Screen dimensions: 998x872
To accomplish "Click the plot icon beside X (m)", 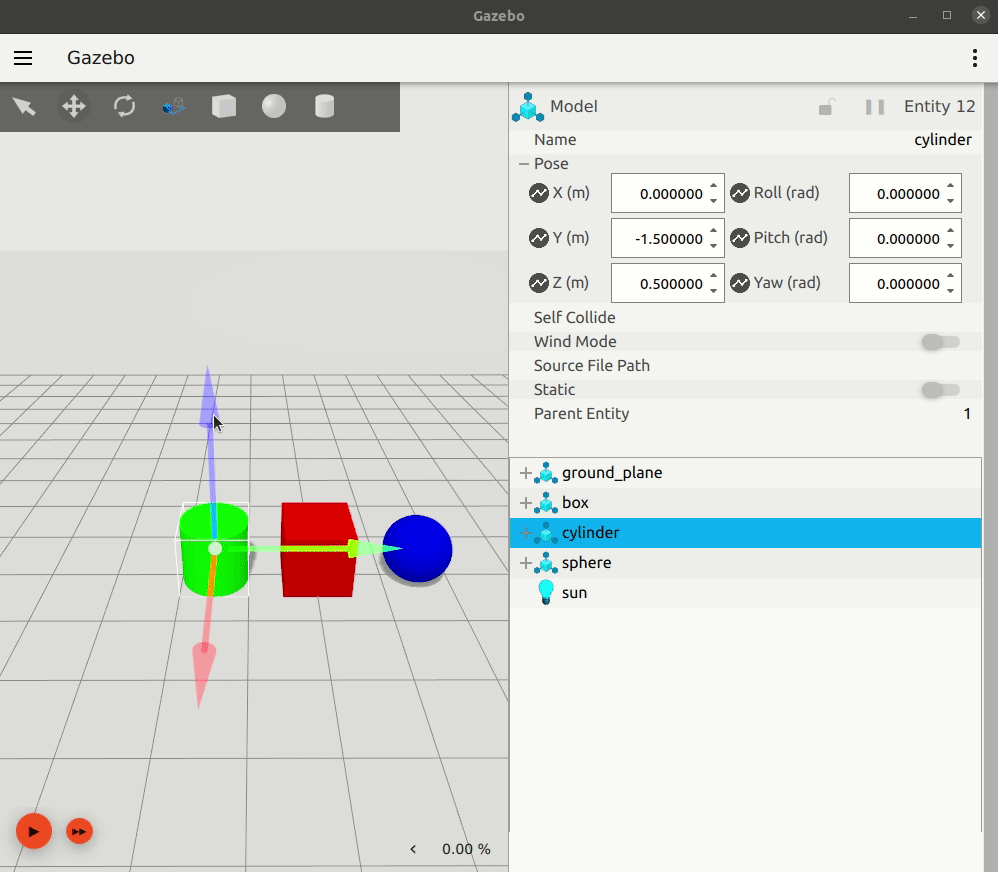I will 538,193.
